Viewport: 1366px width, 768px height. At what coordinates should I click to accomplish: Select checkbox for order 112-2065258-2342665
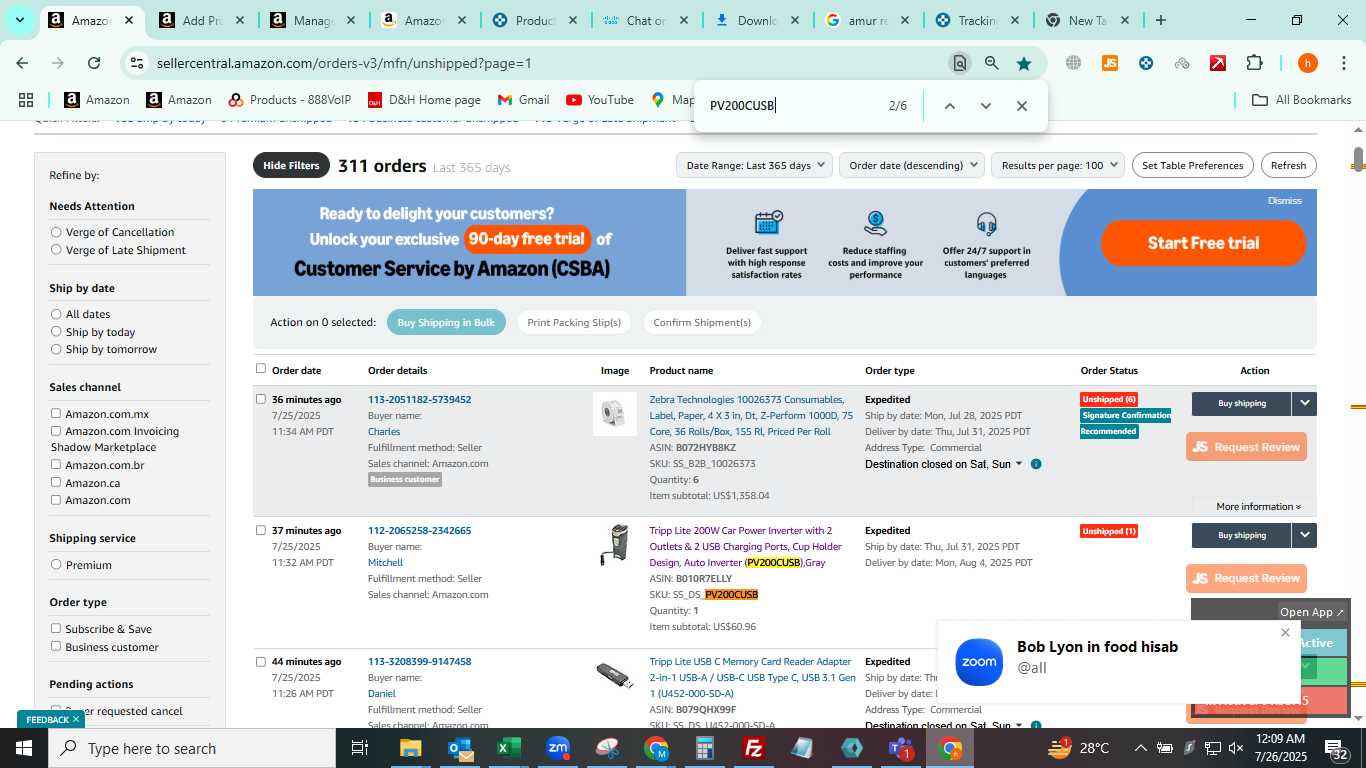(261, 530)
